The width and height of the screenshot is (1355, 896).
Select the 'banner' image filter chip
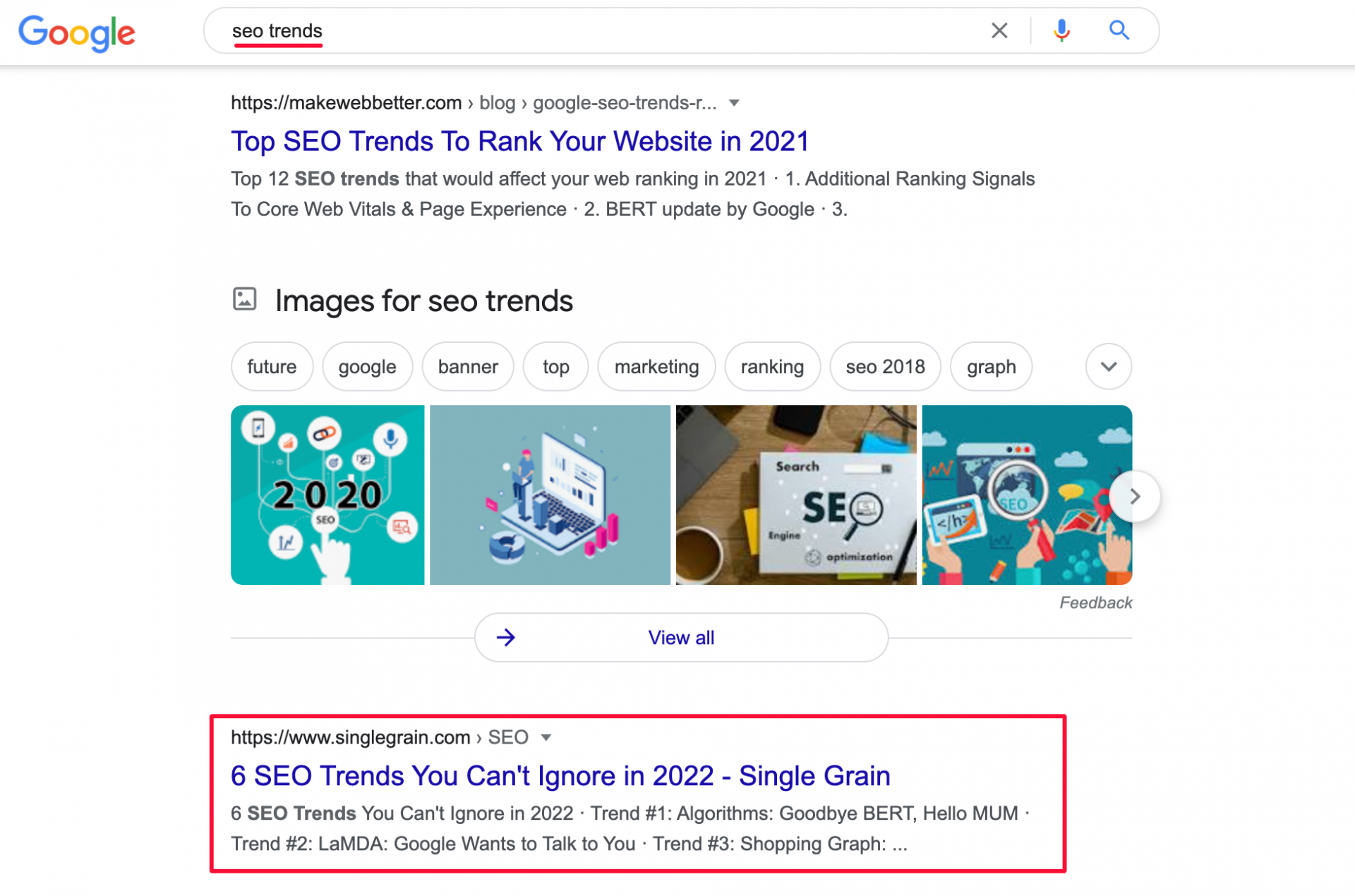[467, 366]
